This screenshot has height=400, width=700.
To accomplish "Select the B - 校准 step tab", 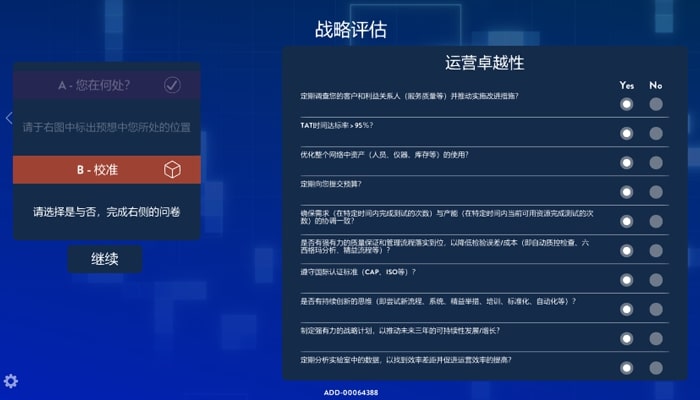I will 98,170.
